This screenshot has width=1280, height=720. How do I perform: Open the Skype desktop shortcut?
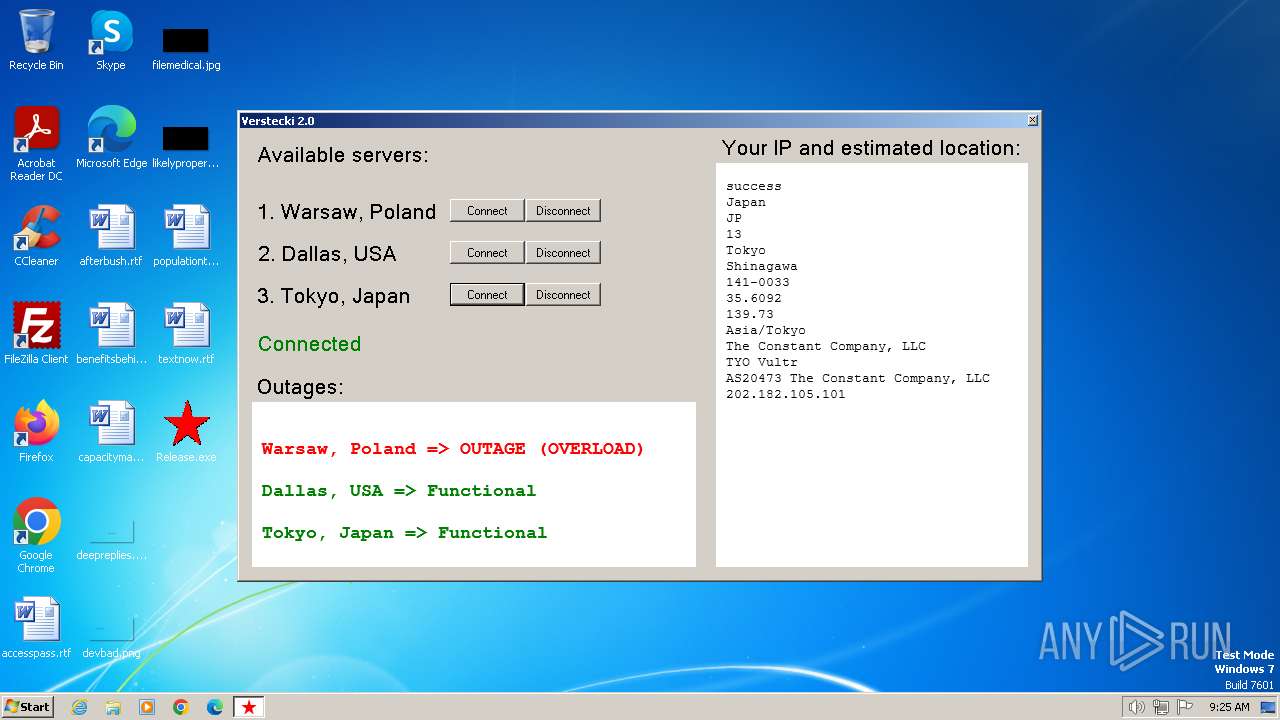[x=111, y=40]
